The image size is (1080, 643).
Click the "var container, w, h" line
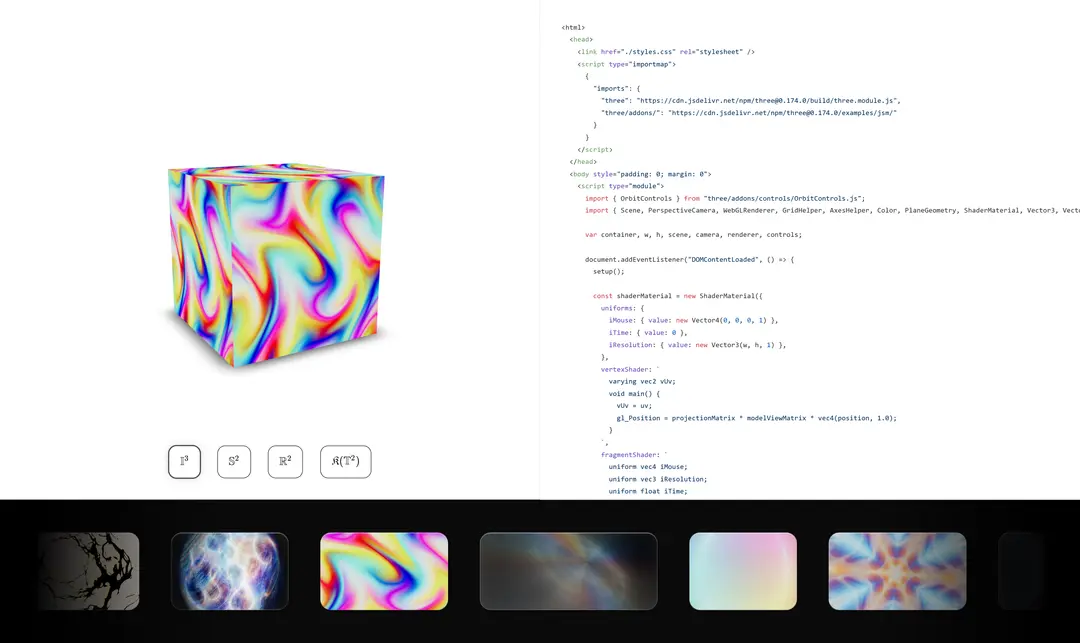tap(694, 235)
